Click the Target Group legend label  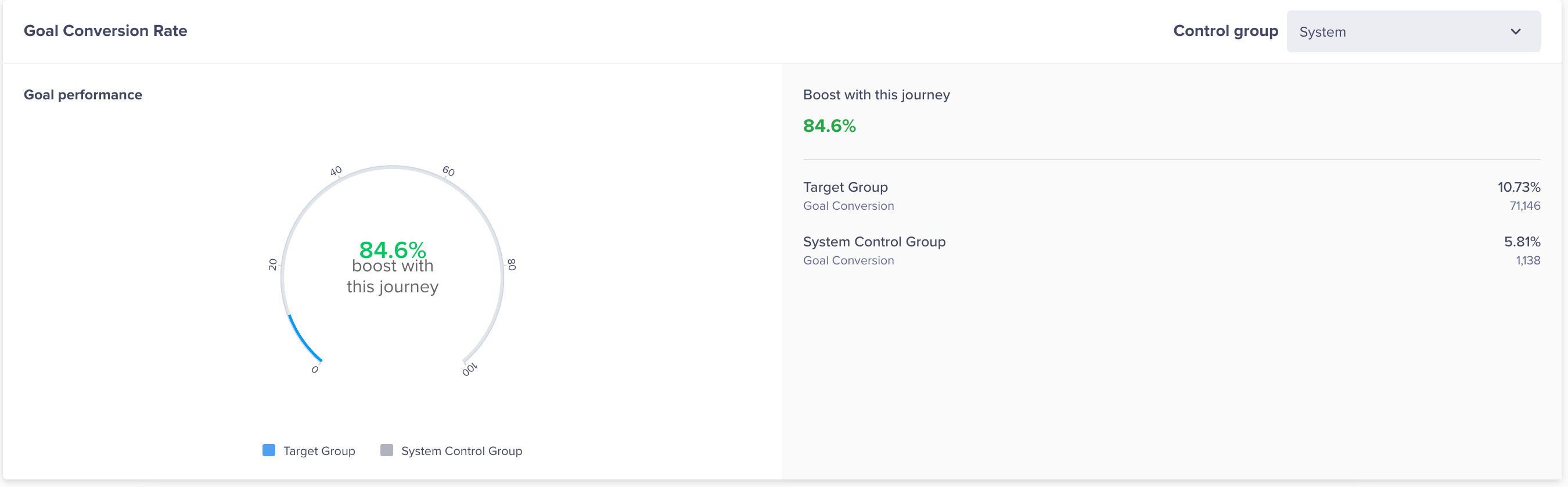pos(319,451)
